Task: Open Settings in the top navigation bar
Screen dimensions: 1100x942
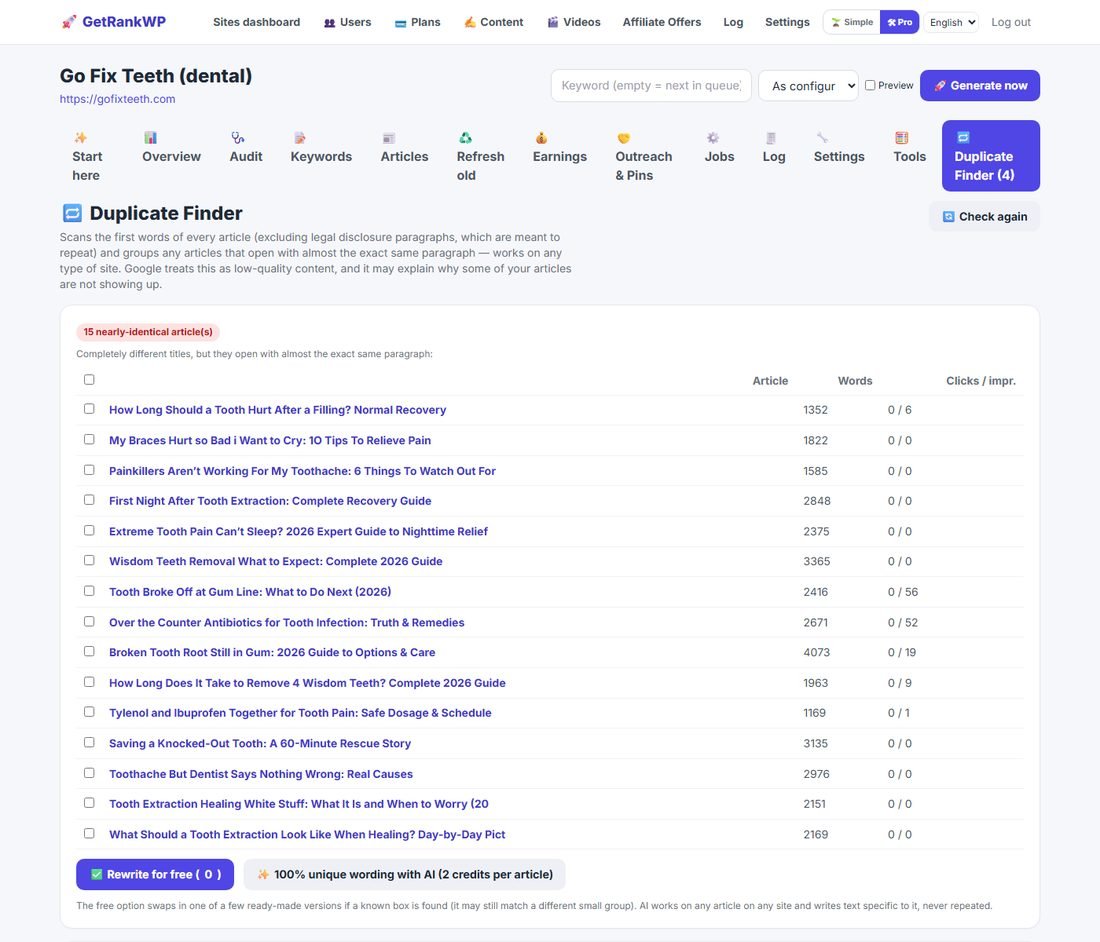Action: pos(787,22)
